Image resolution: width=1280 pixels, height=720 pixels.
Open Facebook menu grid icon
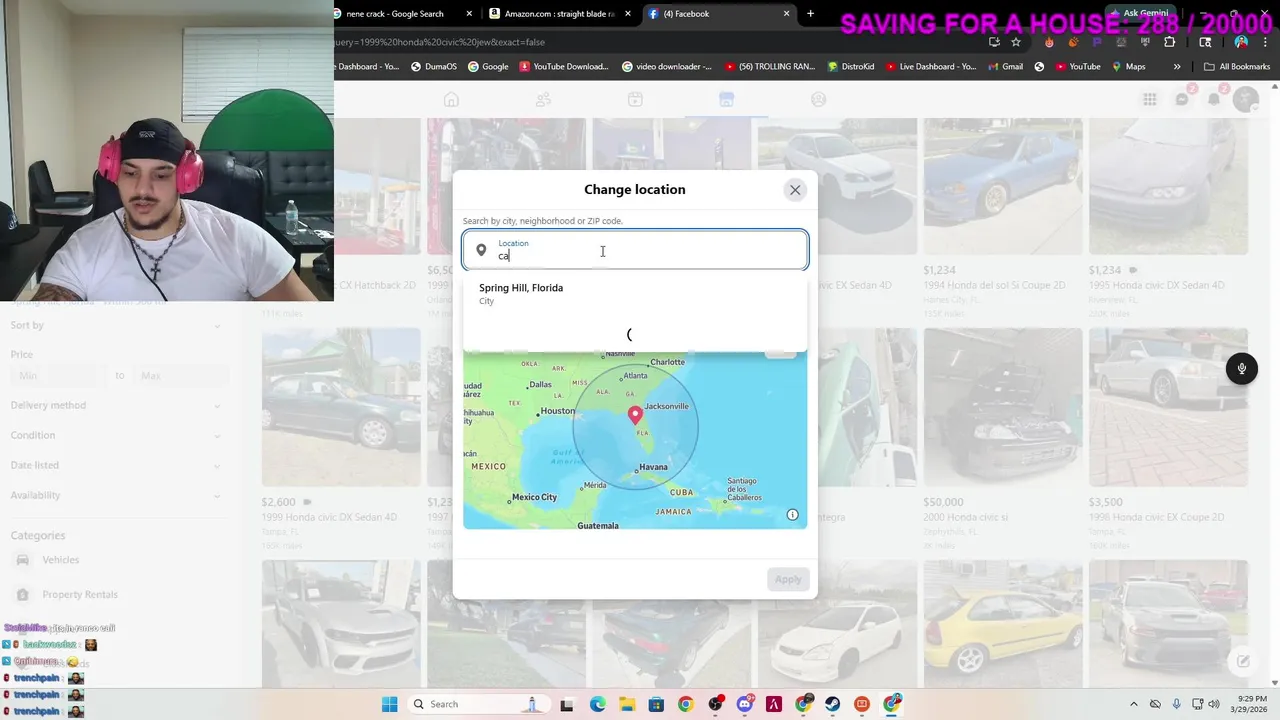pos(1150,99)
